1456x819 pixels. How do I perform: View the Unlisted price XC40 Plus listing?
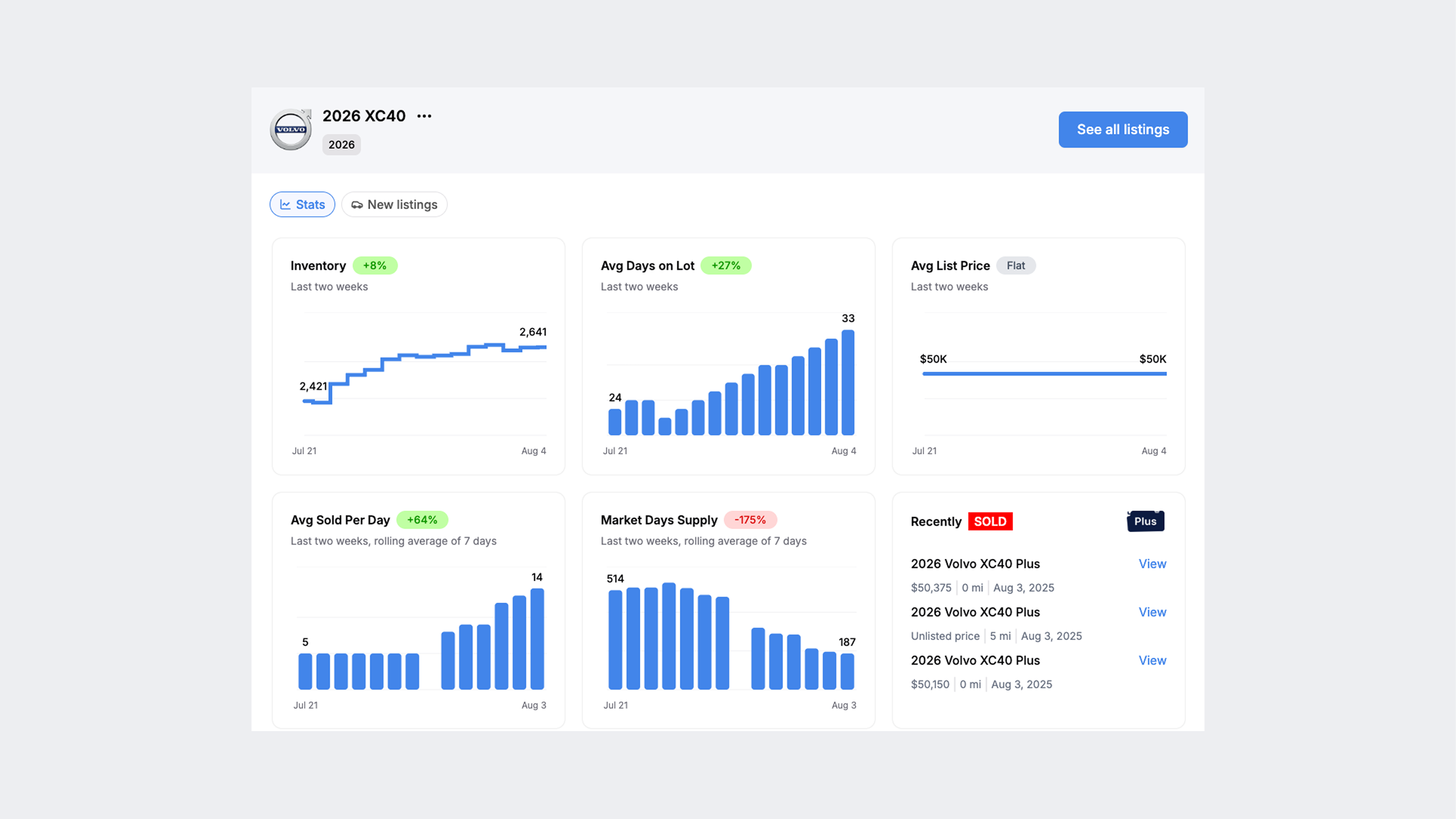(1152, 612)
